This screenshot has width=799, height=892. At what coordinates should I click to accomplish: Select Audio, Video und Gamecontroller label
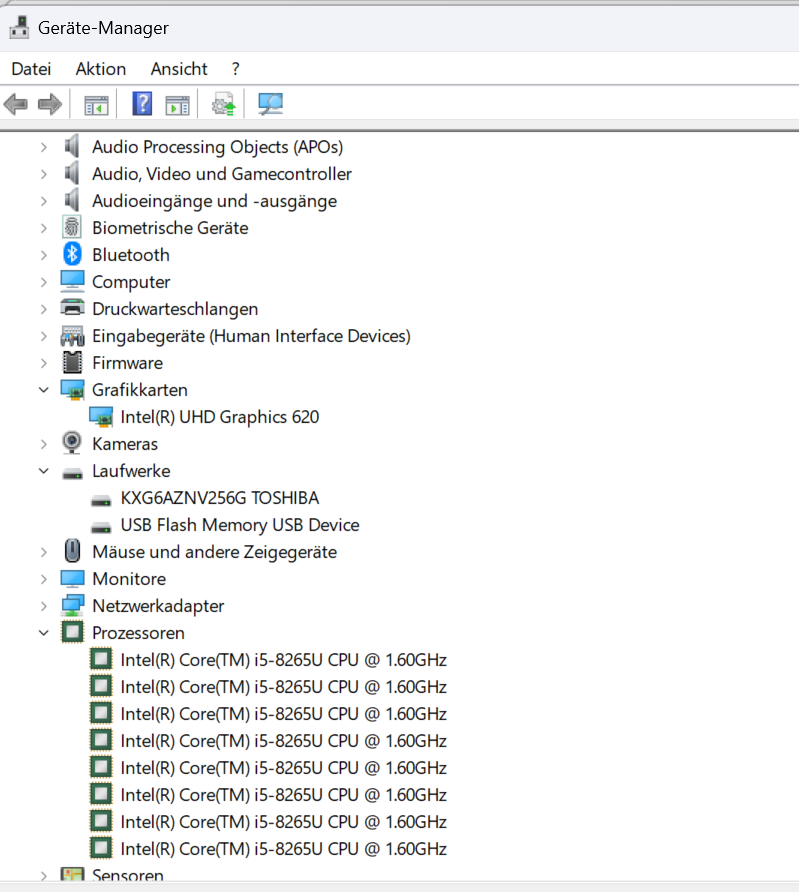pyautogui.click(x=222, y=174)
